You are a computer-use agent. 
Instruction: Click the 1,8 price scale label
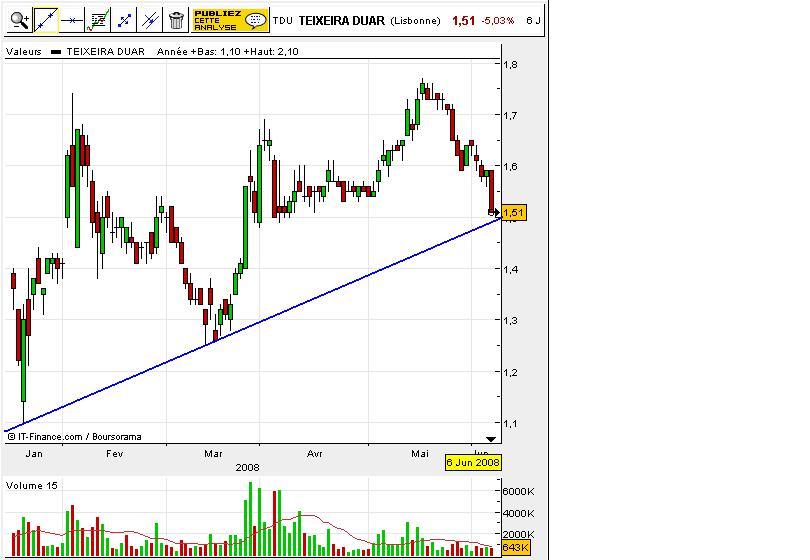(x=510, y=65)
